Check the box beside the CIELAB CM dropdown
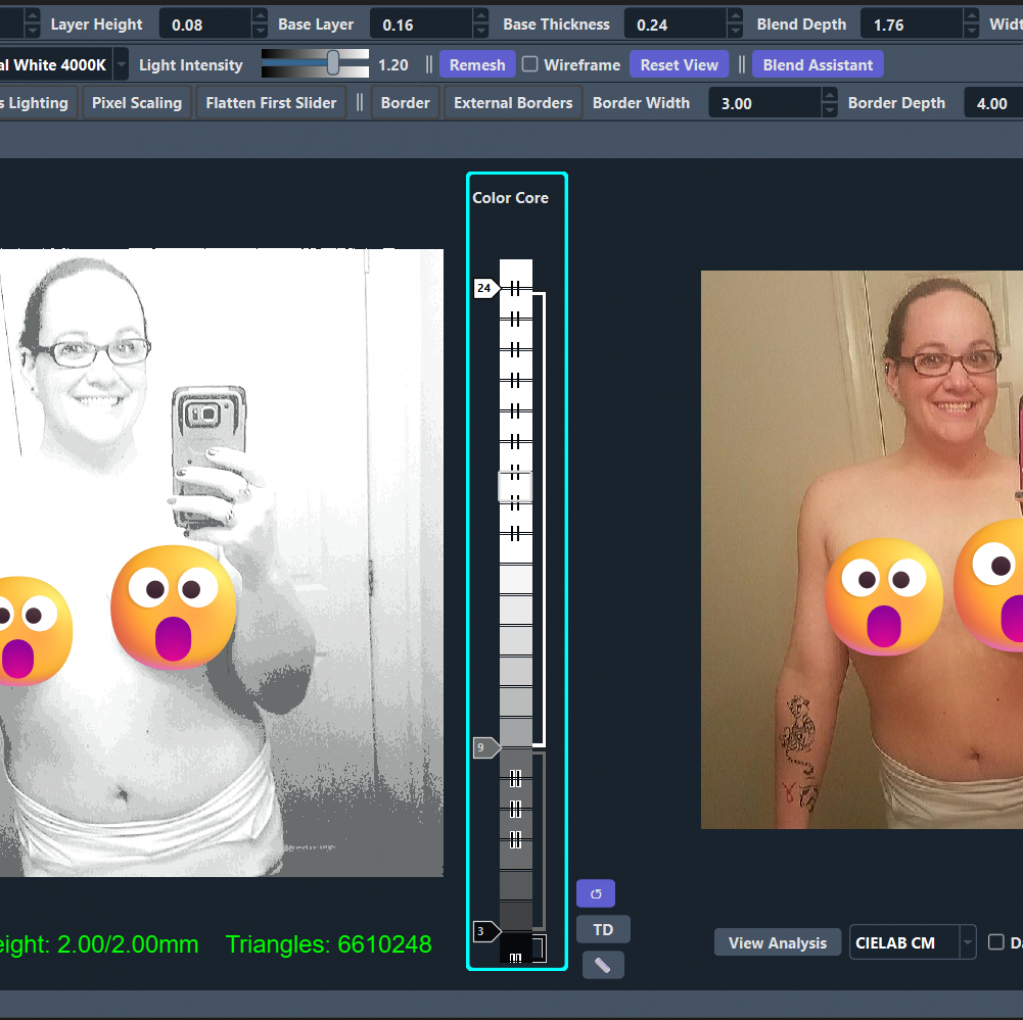 [x=995, y=941]
